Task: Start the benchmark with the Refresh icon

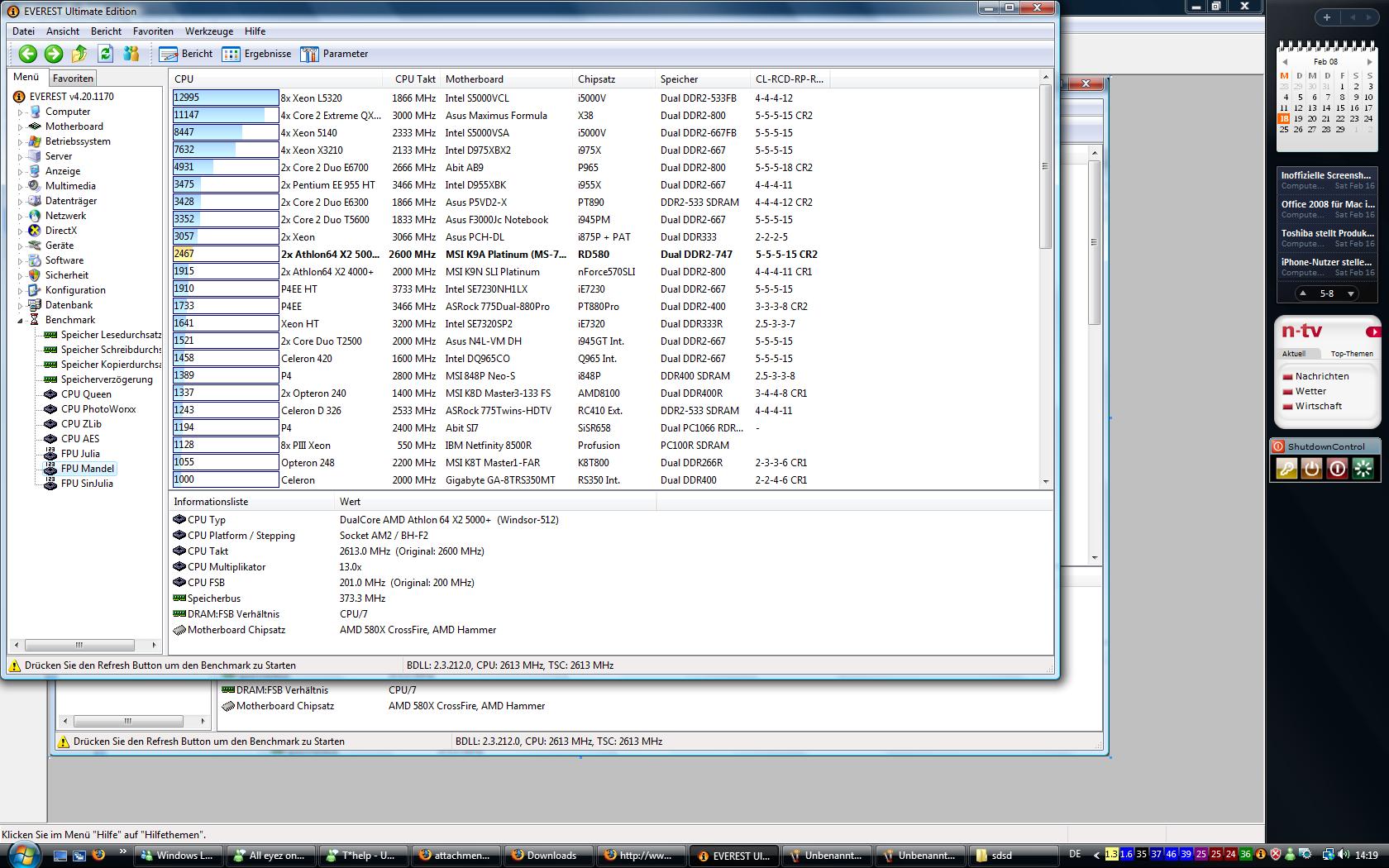Action: [x=105, y=54]
